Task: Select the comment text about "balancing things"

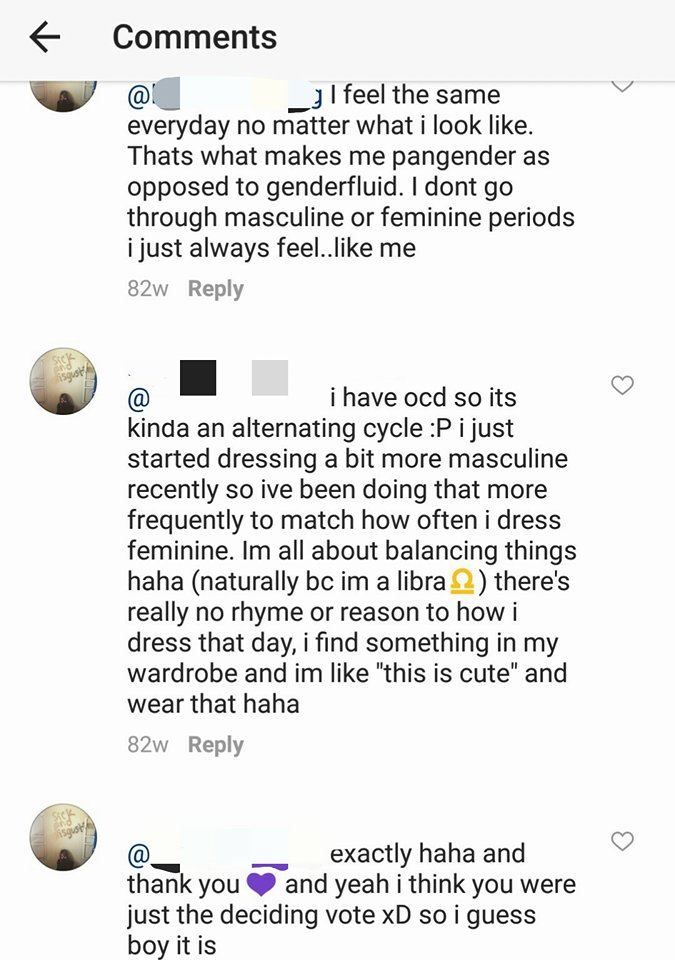Action: 352,550
